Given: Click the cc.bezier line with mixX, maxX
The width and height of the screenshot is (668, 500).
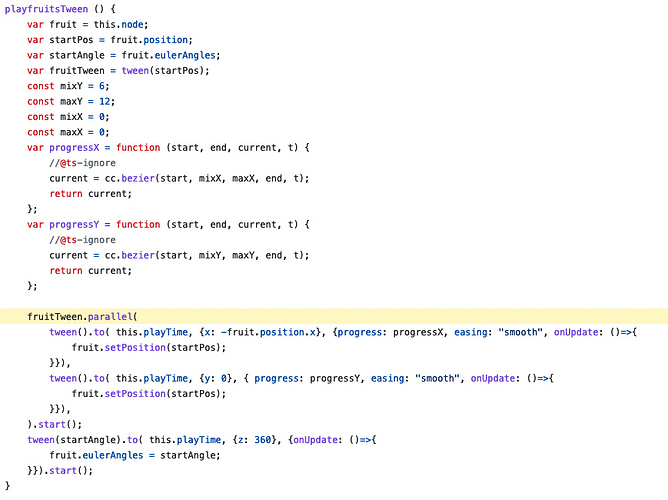Looking at the screenshot, I should [x=179, y=178].
